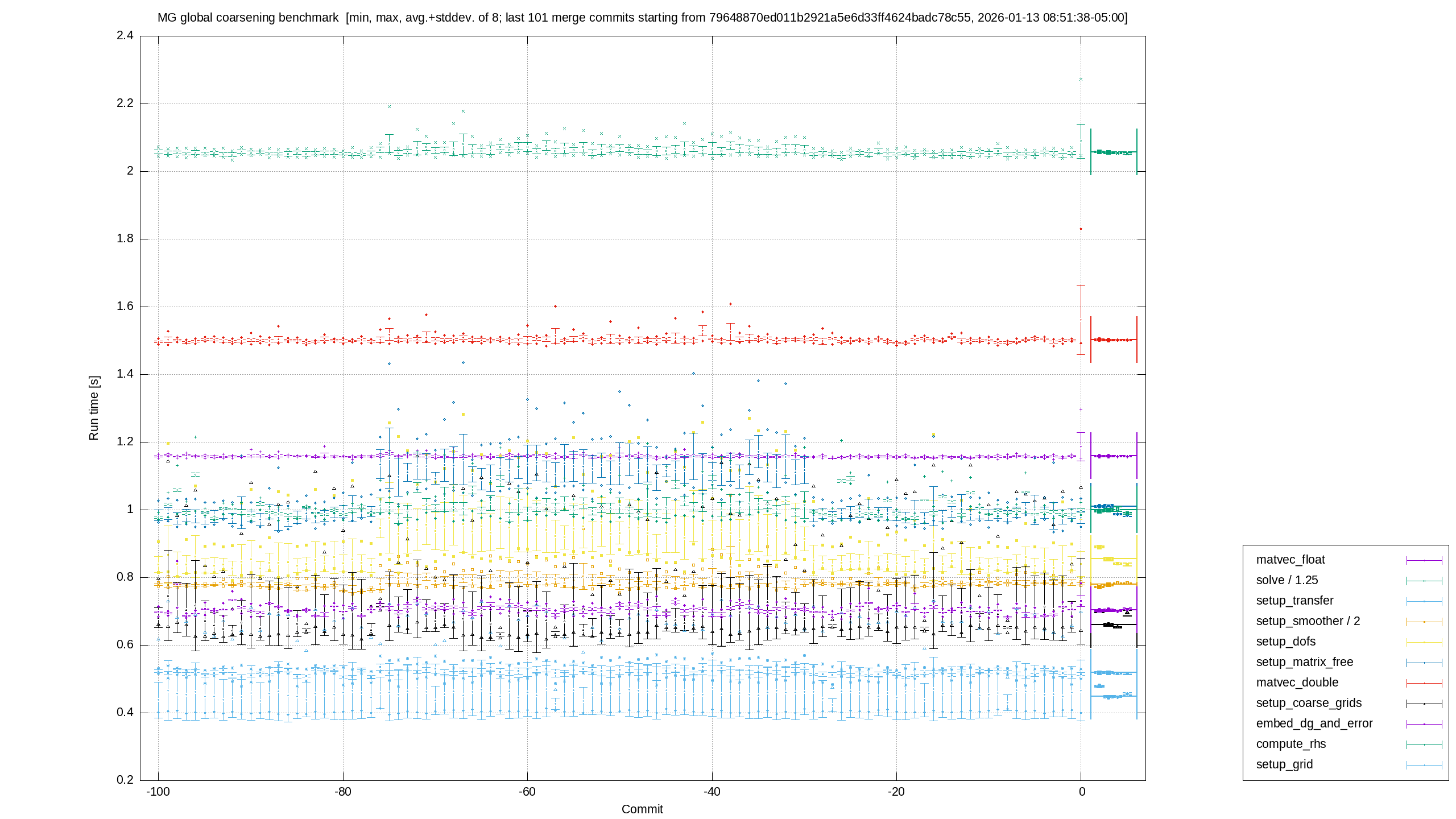Click the 'Run time [s]' axis label
Screen dimensions: 1456x819
point(94,407)
